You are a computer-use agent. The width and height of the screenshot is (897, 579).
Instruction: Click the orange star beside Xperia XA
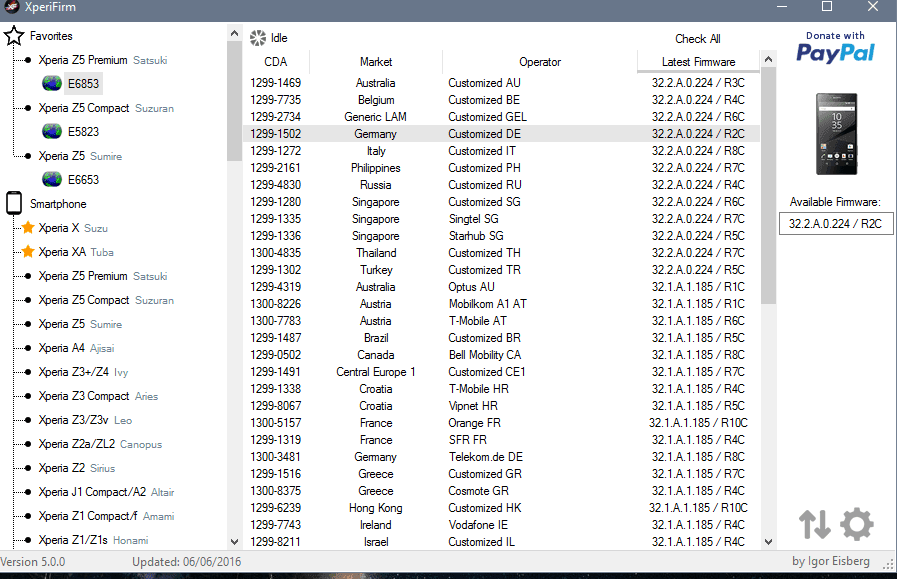click(27, 252)
